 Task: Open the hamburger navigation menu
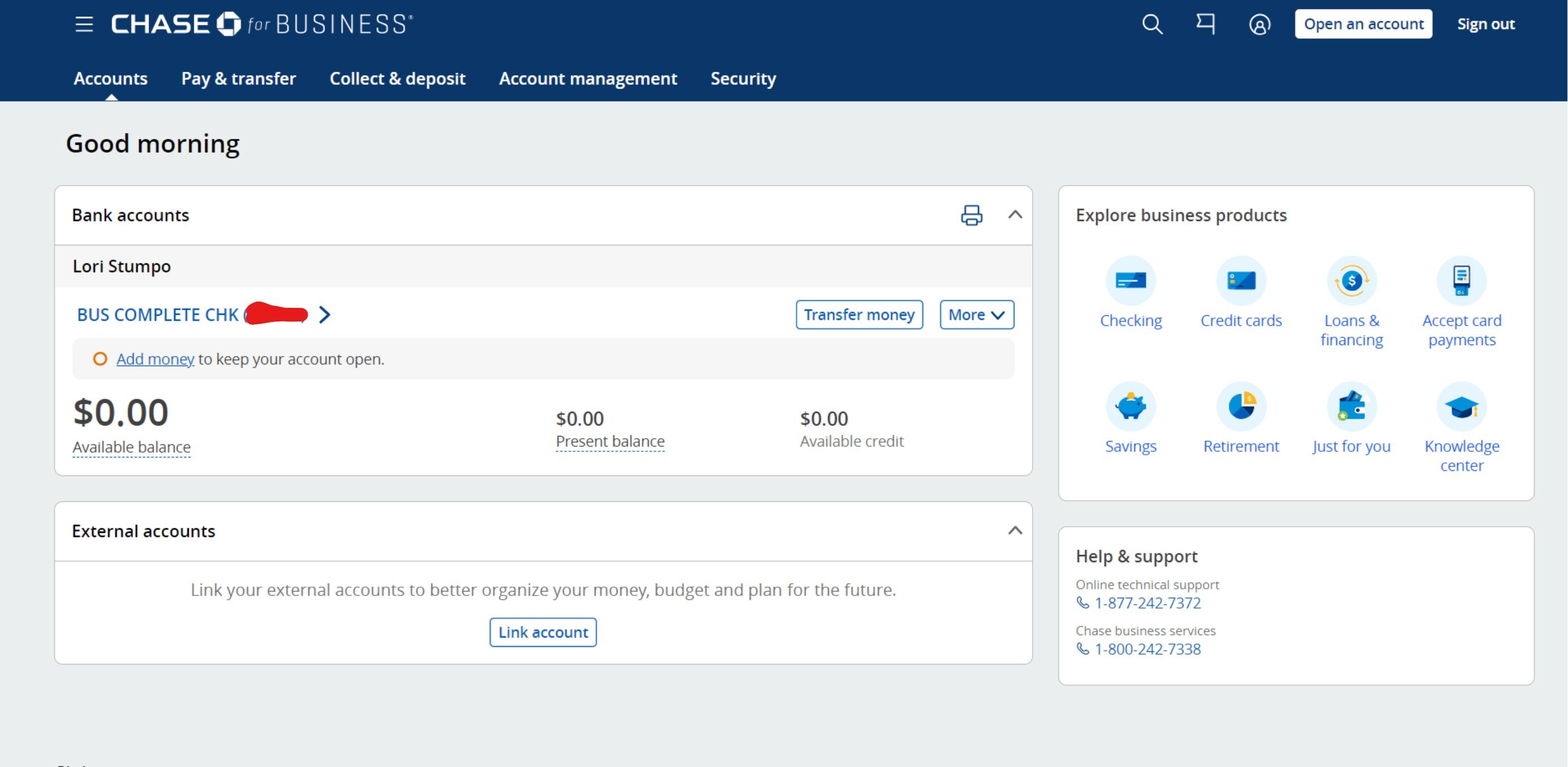(84, 24)
